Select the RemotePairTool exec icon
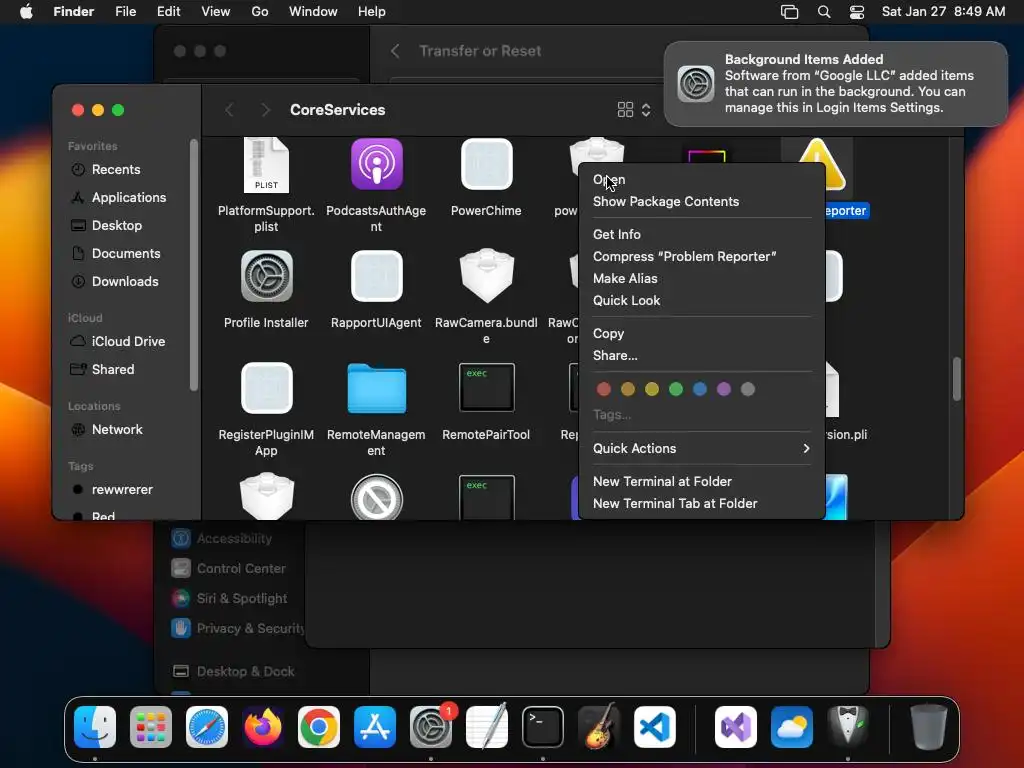Screen dimensions: 1024x768 coord(486,388)
